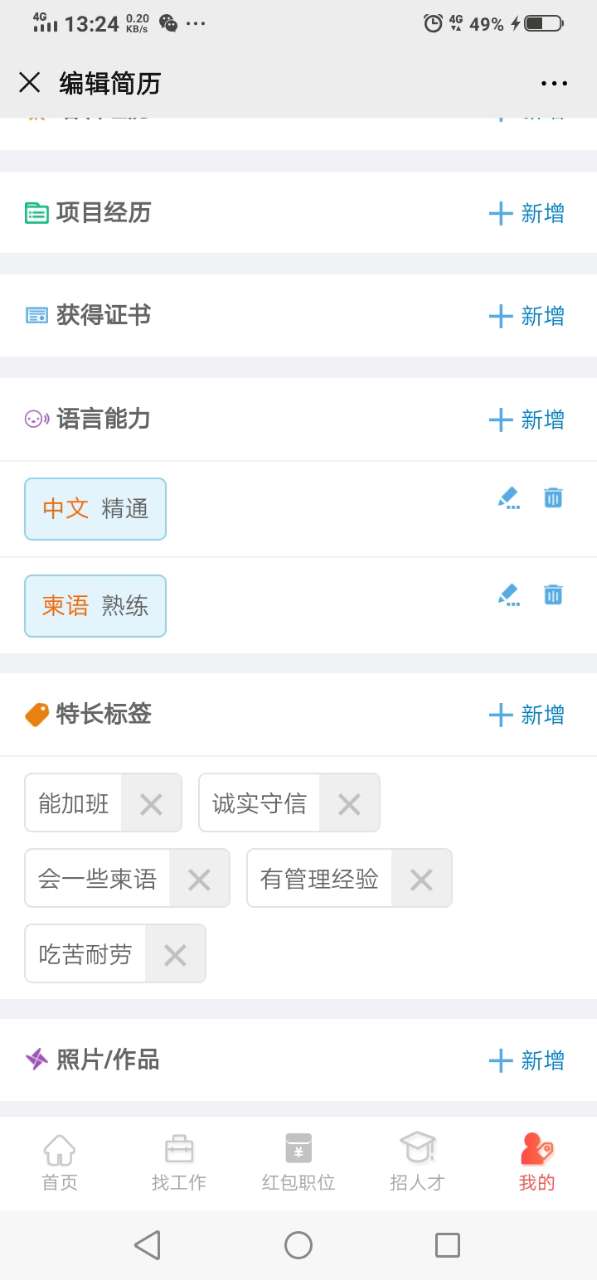The image size is (597, 1280).
Task: Remove the 有管理经验 tag
Action: (x=421, y=880)
